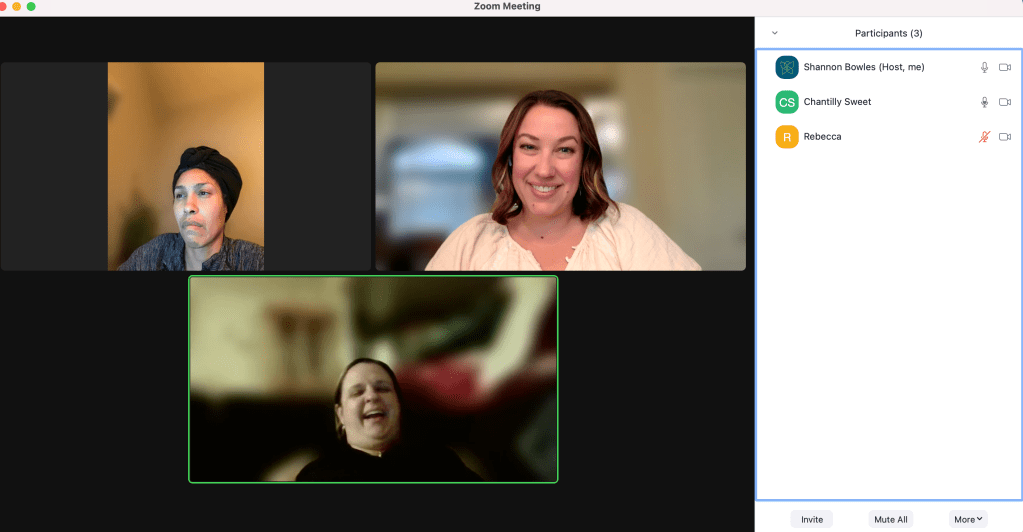Click Rebecca's video camera icon
The width and height of the screenshot is (1023, 532).
tap(1005, 137)
